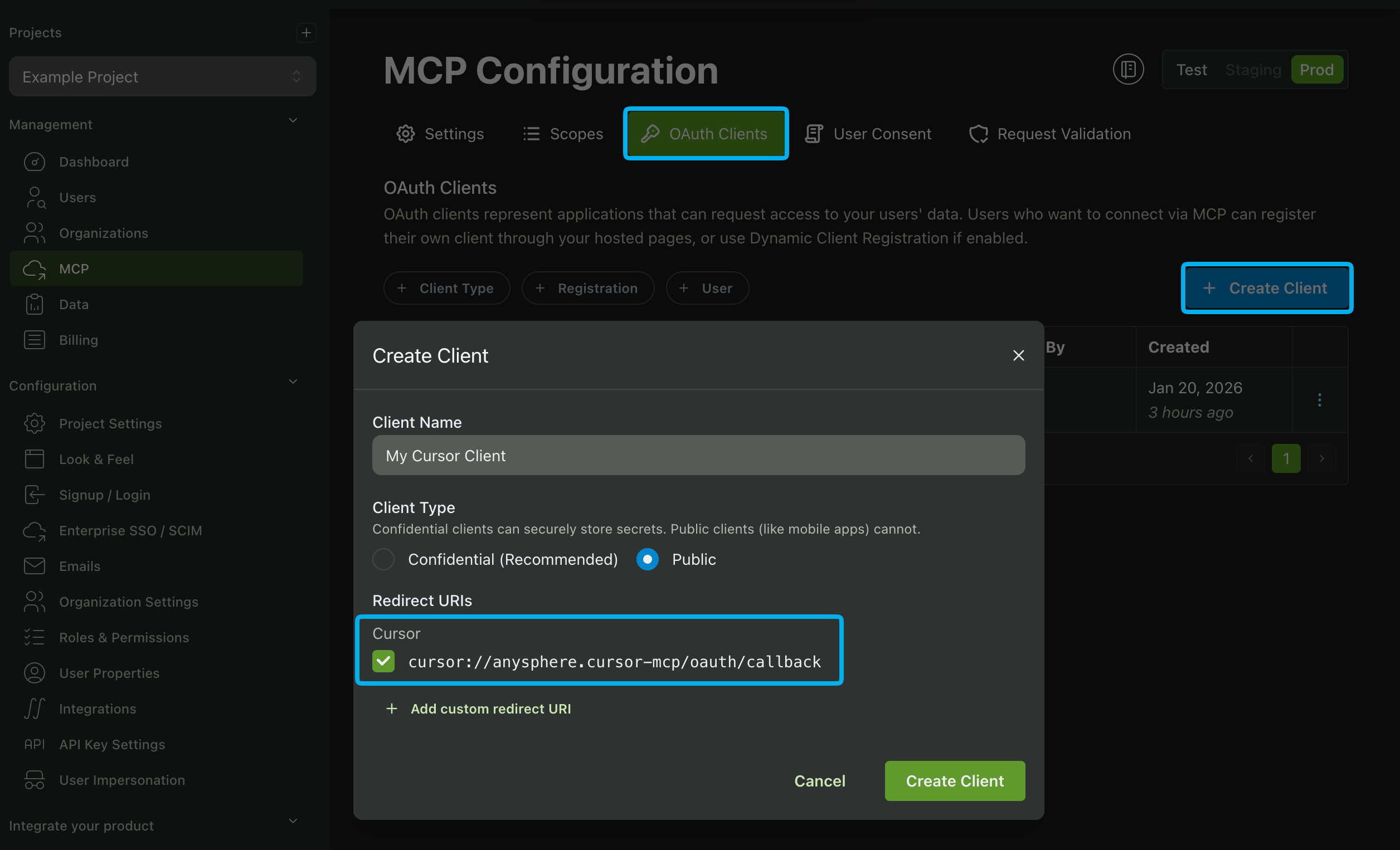Switch environment to Test
This screenshot has width=1400, height=850.
[x=1191, y=70]
